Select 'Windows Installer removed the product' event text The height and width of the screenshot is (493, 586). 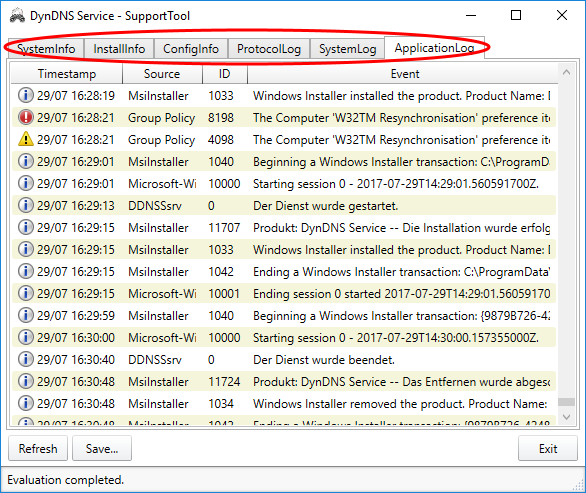click(400, 404)
